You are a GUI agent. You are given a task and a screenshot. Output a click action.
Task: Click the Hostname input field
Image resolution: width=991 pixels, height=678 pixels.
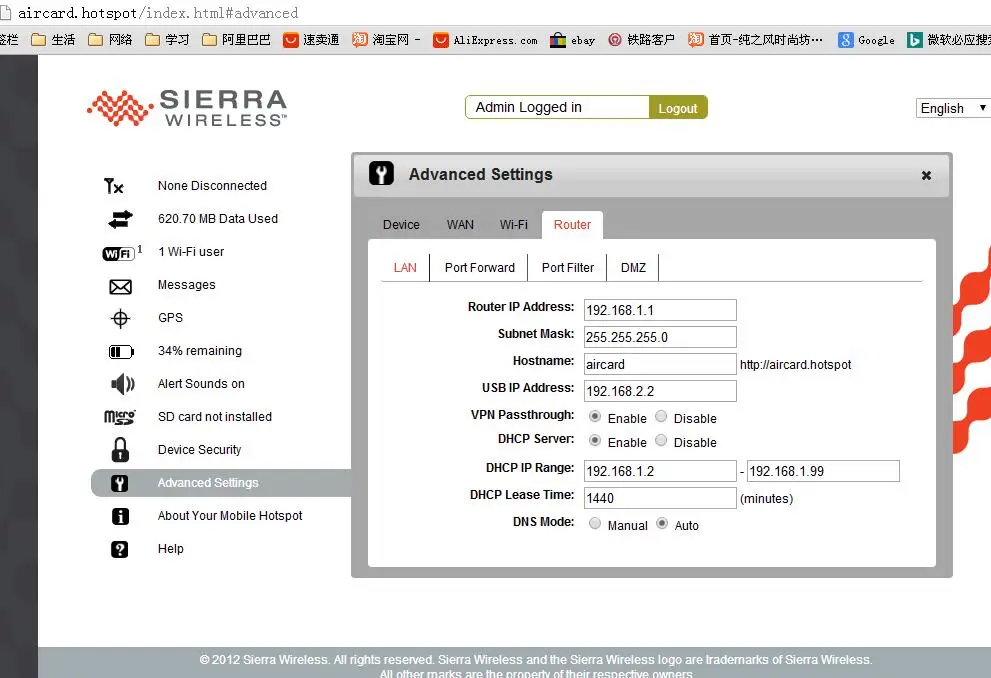point(660,364)
